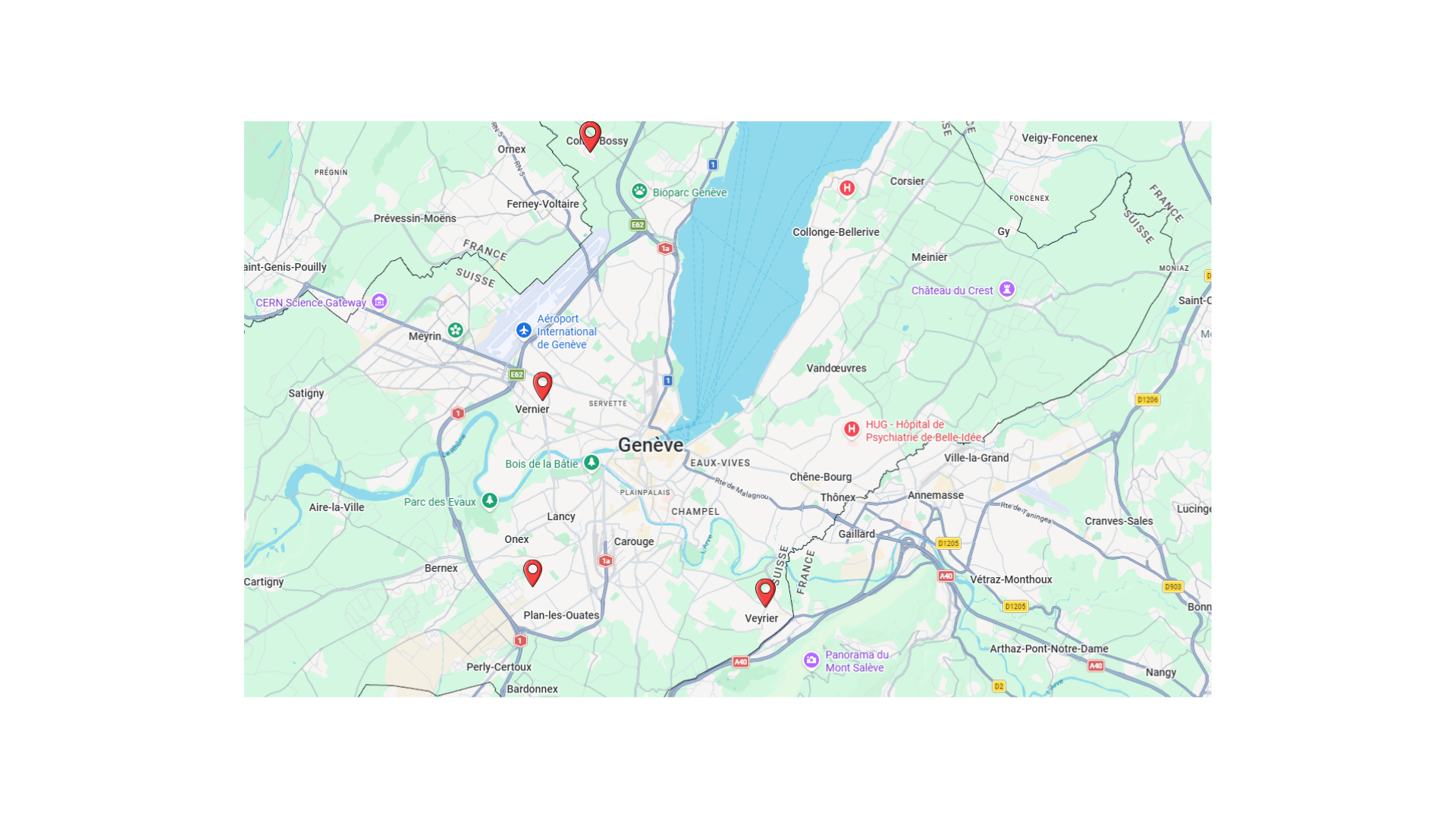Select the Parc des Evaux tree icon
The image size is (1456, 819).
[x=490, y=500]
